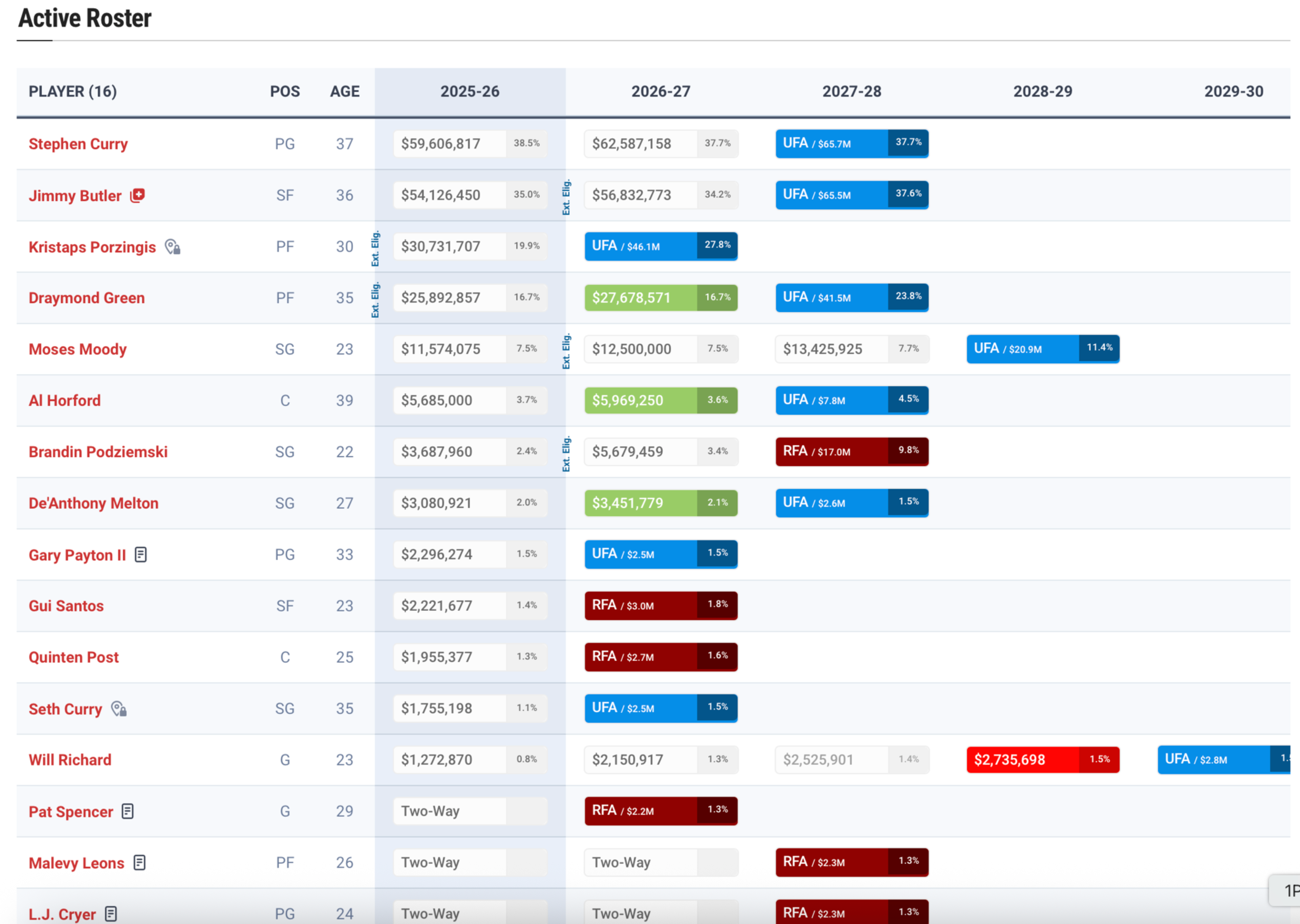Click Al Horford's green $5,969,250 salary bar
1300x924 pixels.
(660, 400)
